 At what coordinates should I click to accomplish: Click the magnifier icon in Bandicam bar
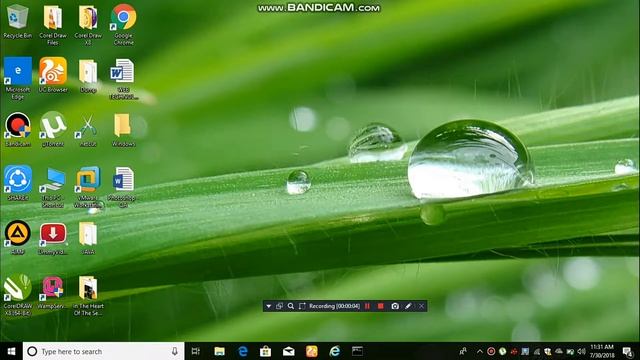pos(291,306)
